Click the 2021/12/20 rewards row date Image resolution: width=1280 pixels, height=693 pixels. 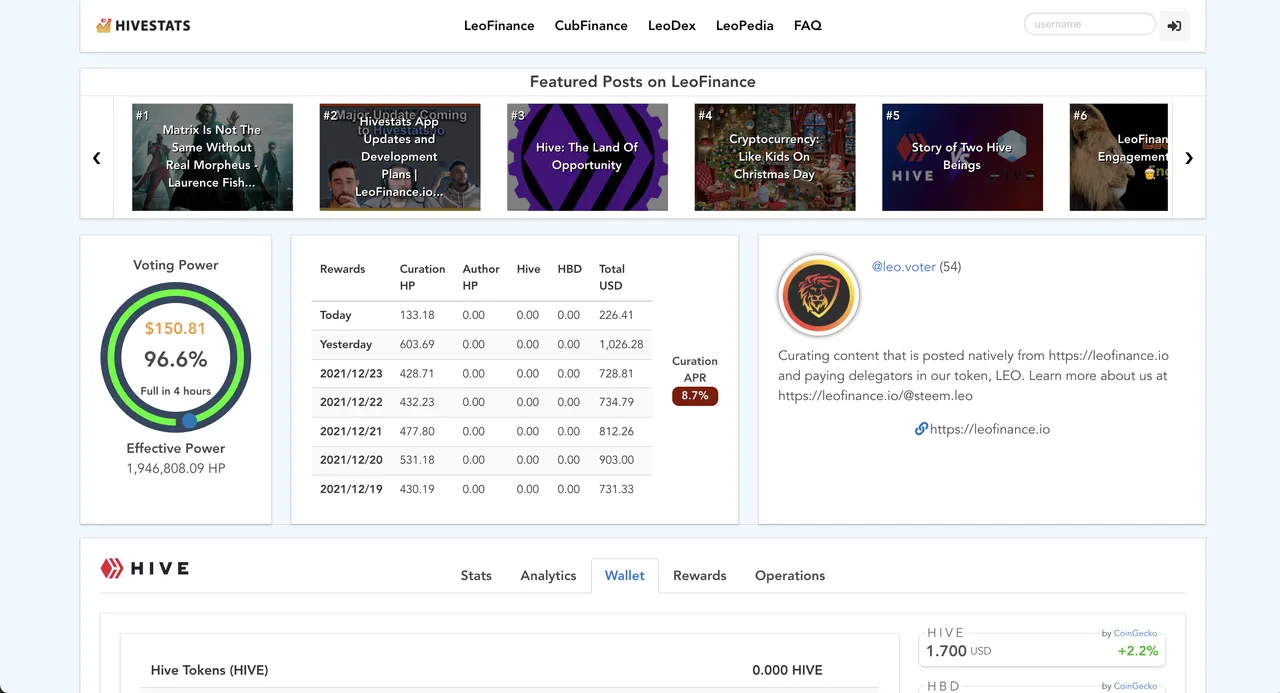pyautogui.click(x=351, y=460)
